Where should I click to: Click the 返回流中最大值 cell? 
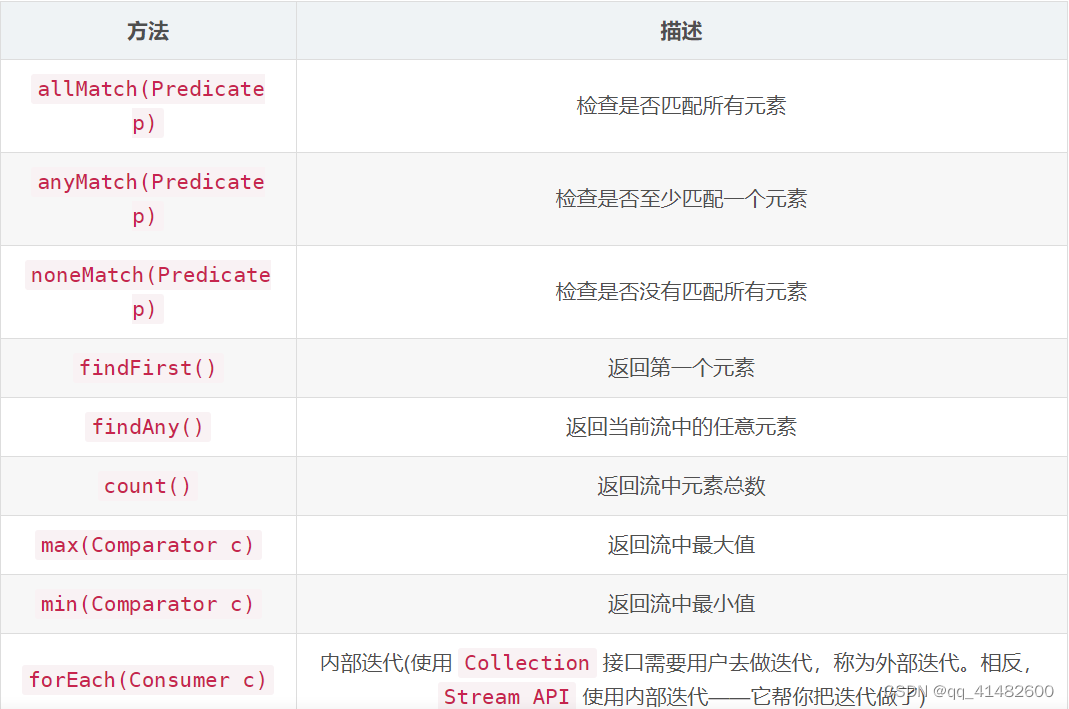(x=681, y=544)
